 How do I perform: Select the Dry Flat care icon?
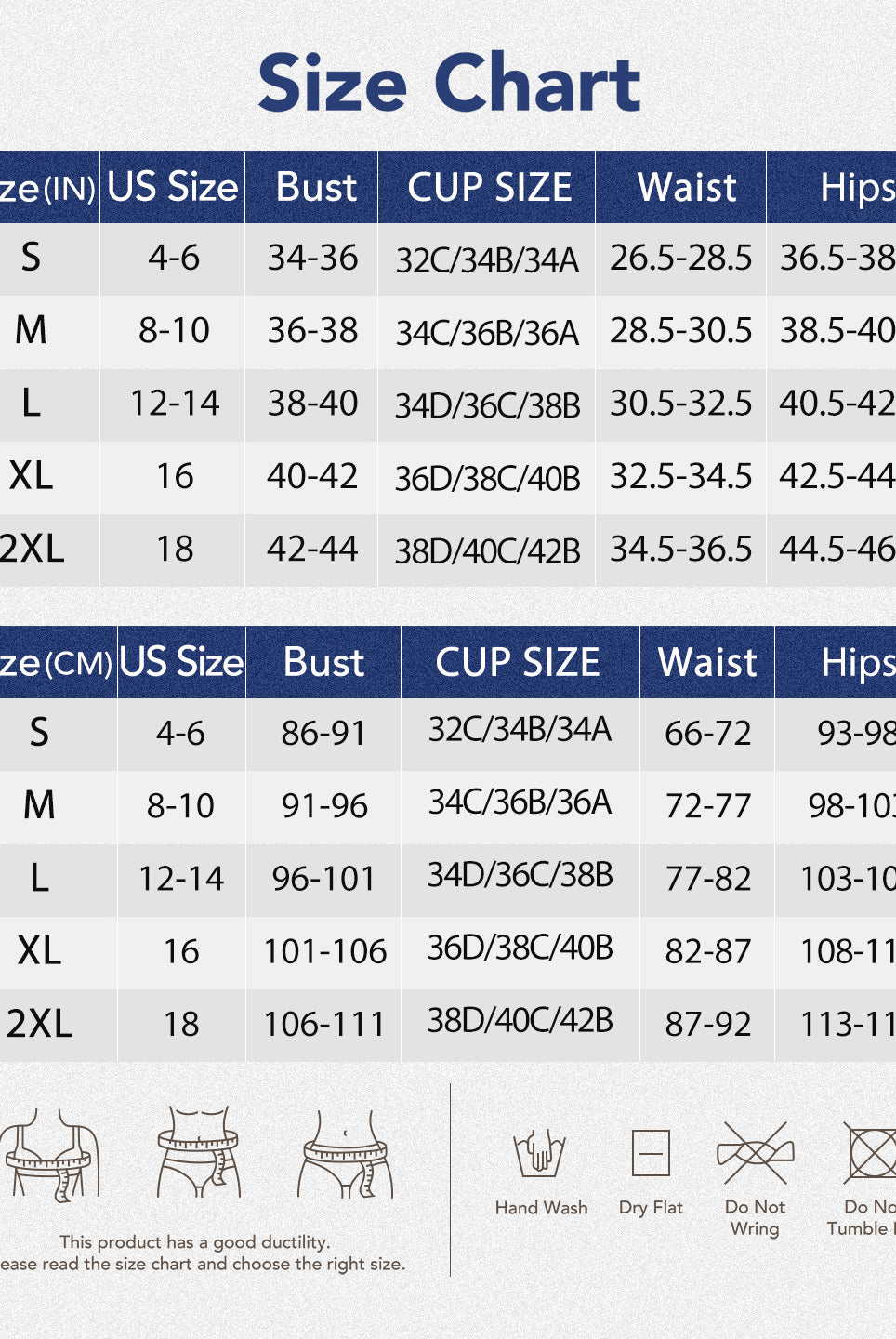point(651,1154)
